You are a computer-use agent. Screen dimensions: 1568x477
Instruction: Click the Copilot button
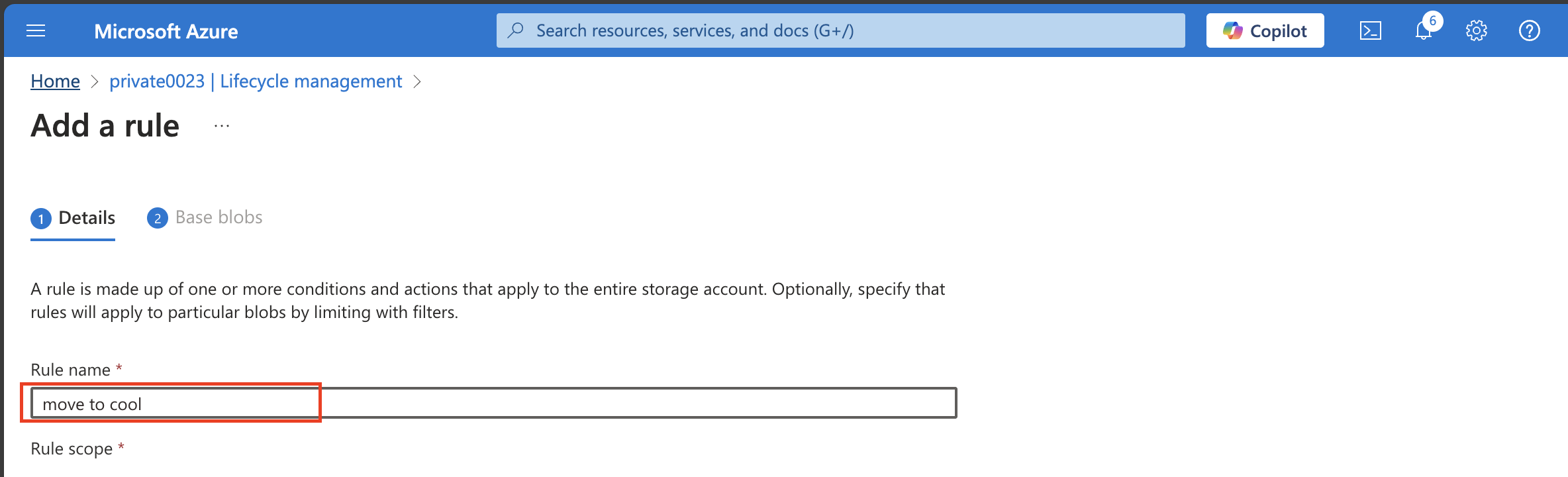click(1265, 30)
